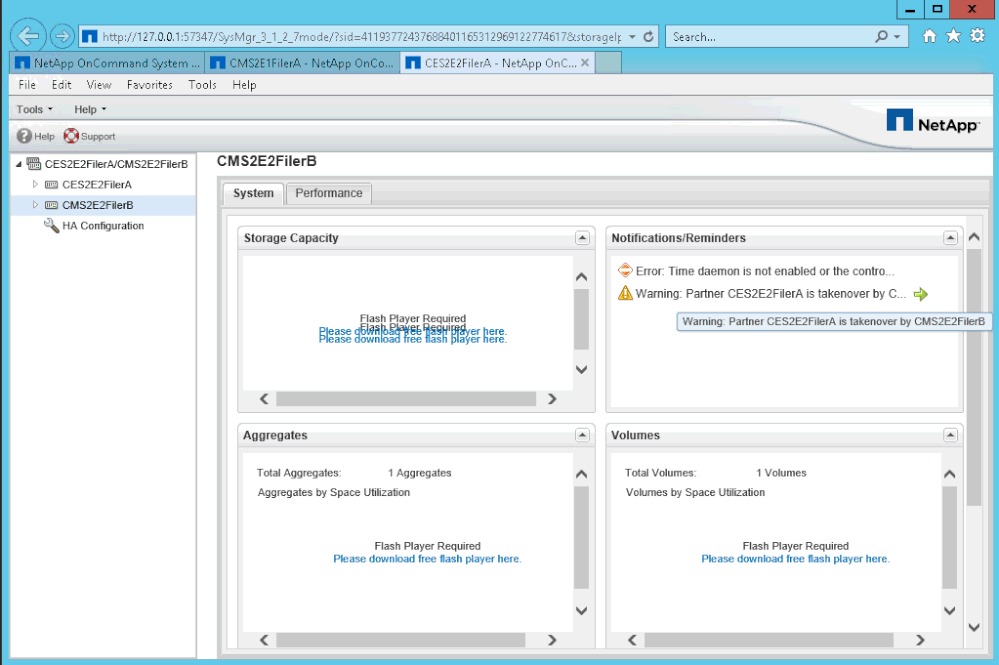Open the Edit menu

[61, 85]
